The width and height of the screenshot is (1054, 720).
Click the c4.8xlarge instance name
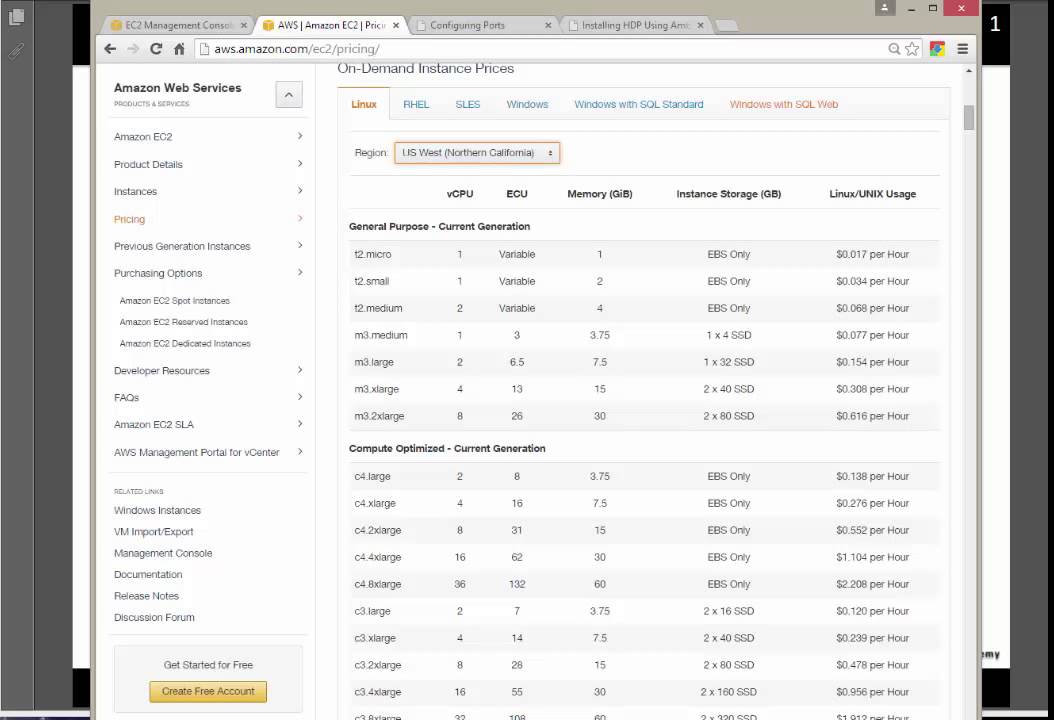(x=378, y=584)
